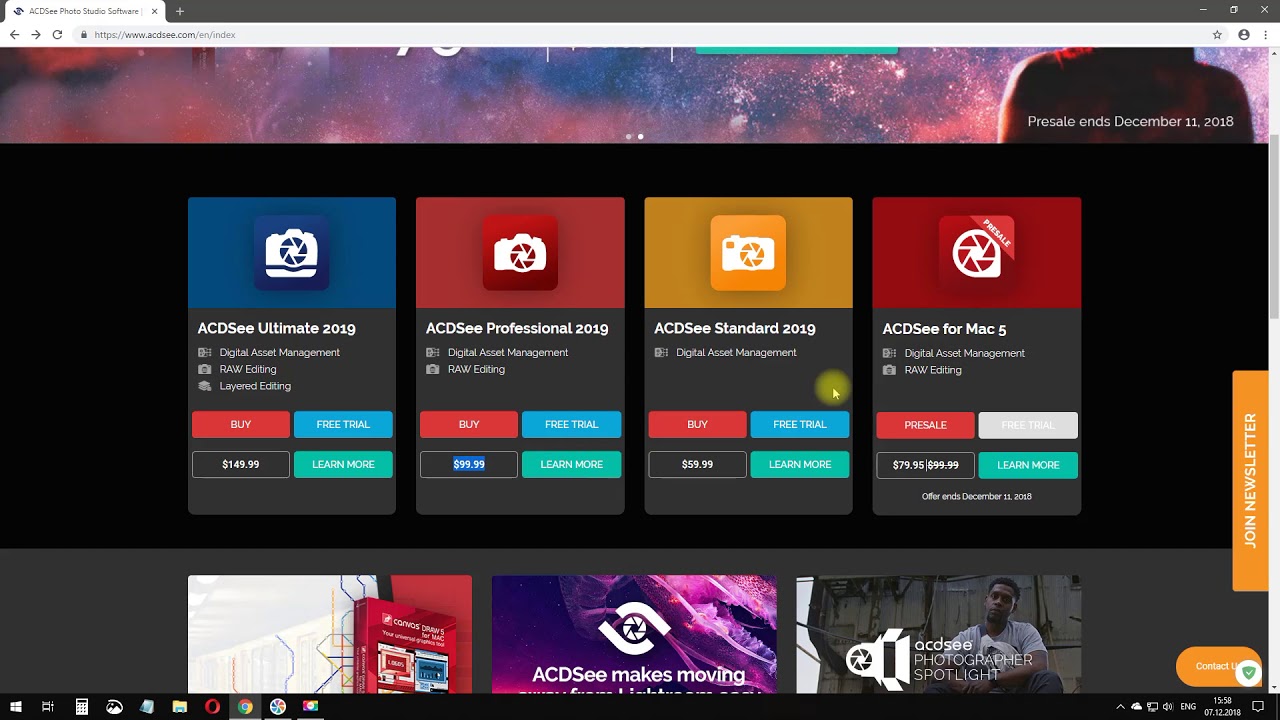The width and height of the screenshot is (1280, 720).
Task: Buy ACDSee Standard 2019
Action: click(697, 424)
